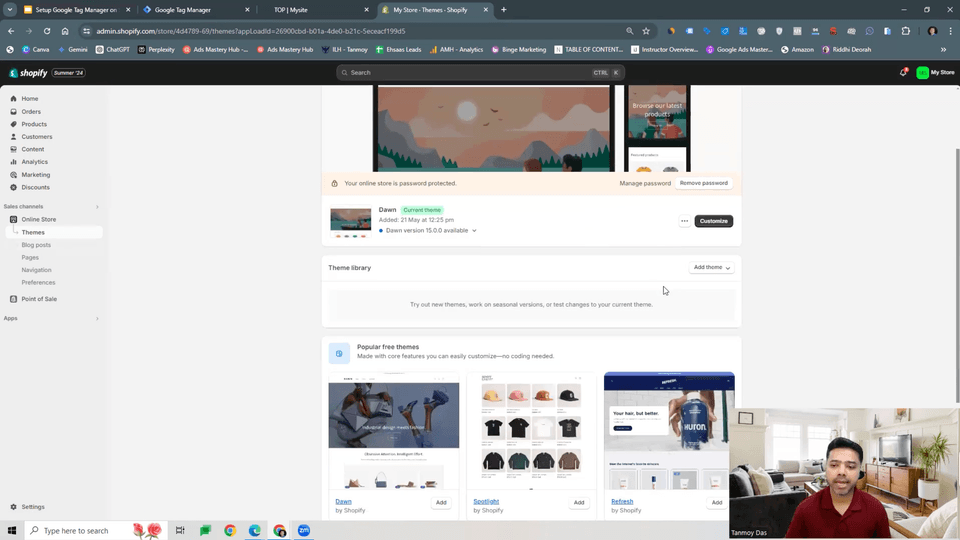Image resolution: width=960 pixels, height=540 pixels.
Task: Open the notifications bell
Action: [904, 72]
